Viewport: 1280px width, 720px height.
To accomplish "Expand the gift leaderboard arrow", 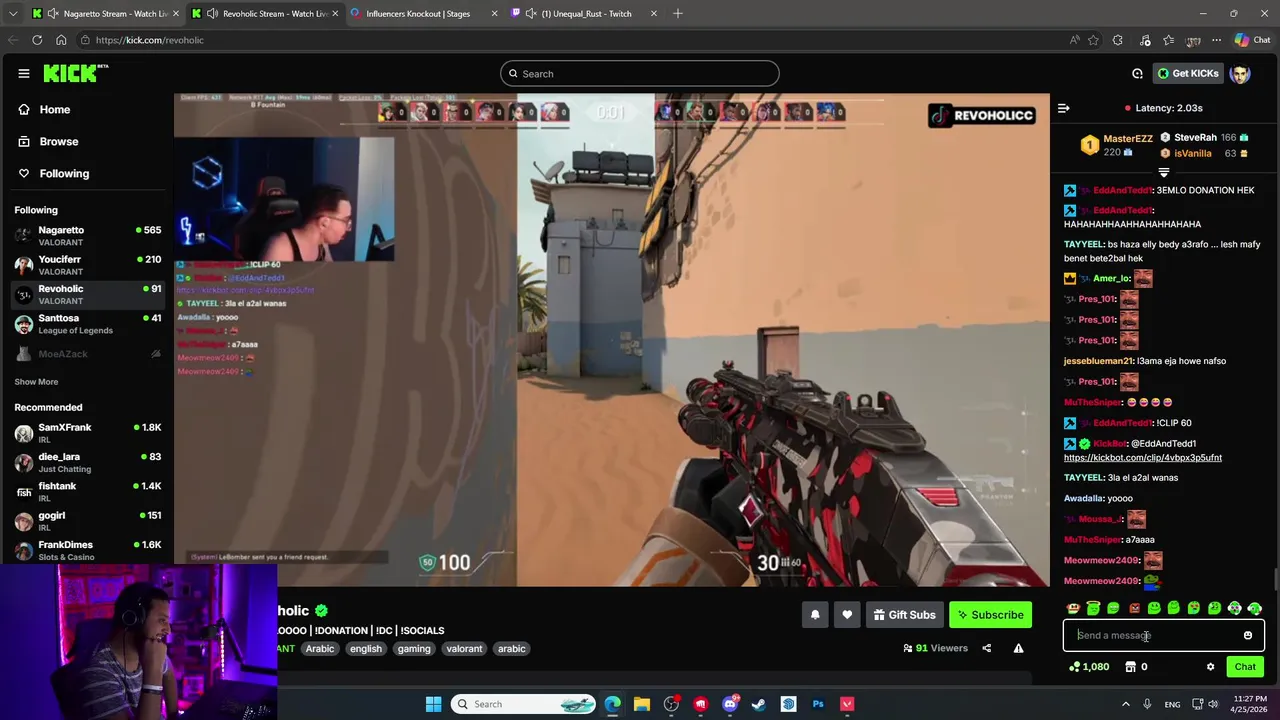I will click(1163, 173).
